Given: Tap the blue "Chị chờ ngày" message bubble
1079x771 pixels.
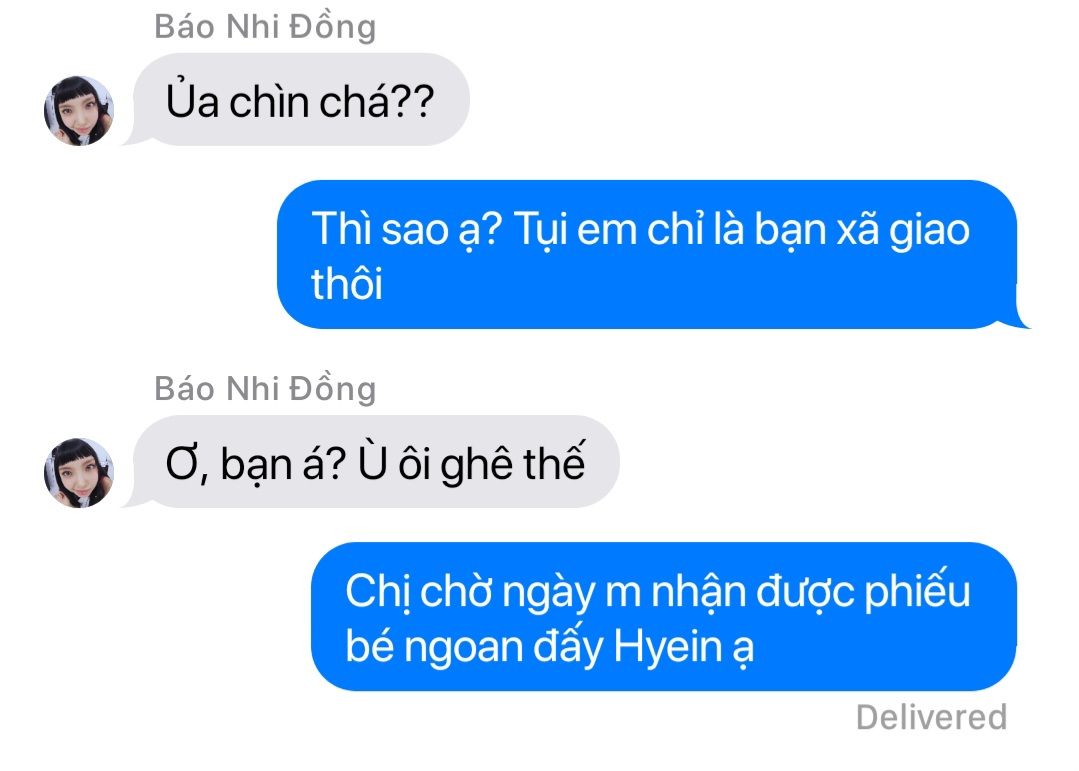Looking at the screenshot, I should [x=664, y=616].
